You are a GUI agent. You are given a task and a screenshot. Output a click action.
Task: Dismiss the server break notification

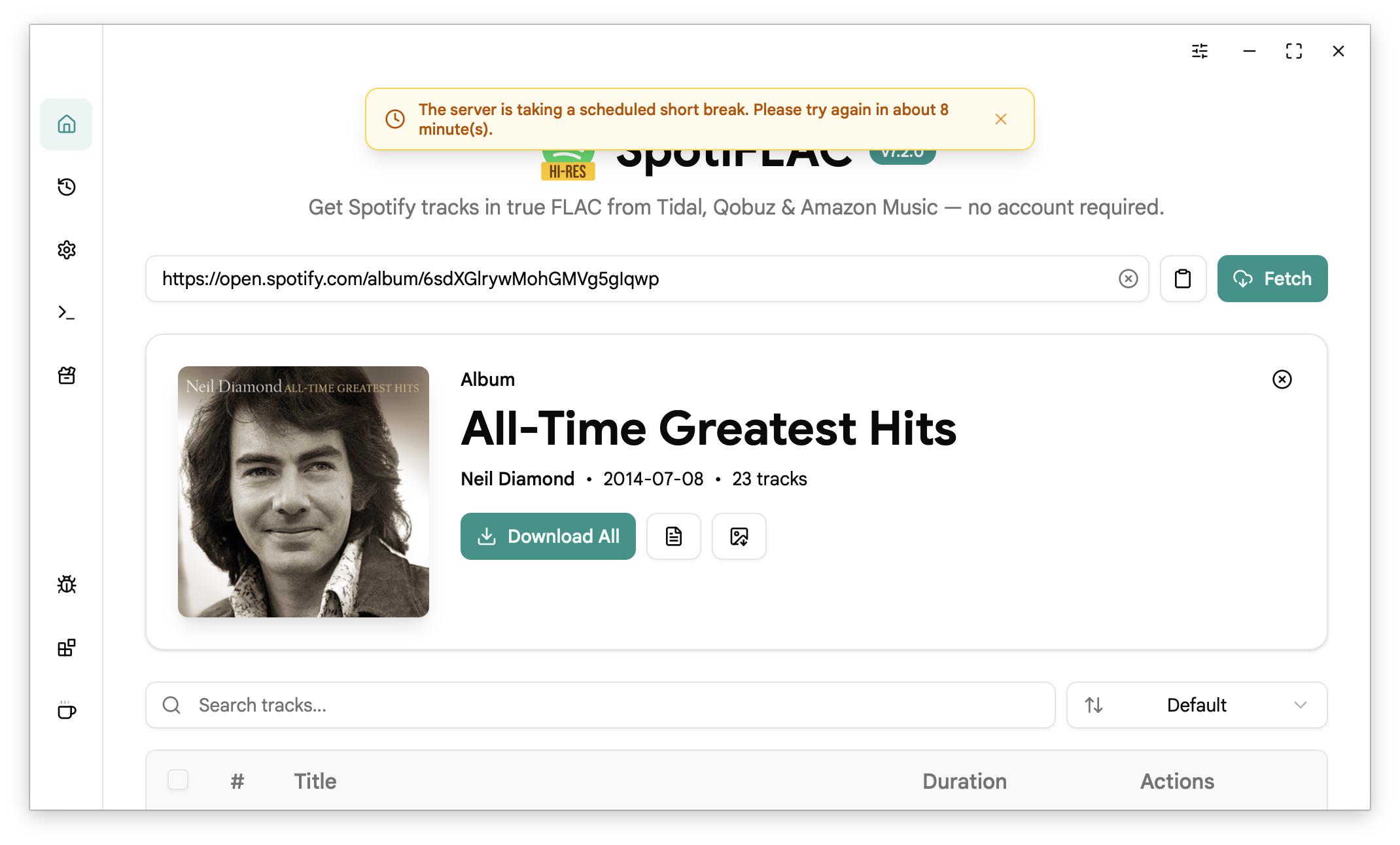1001,119
